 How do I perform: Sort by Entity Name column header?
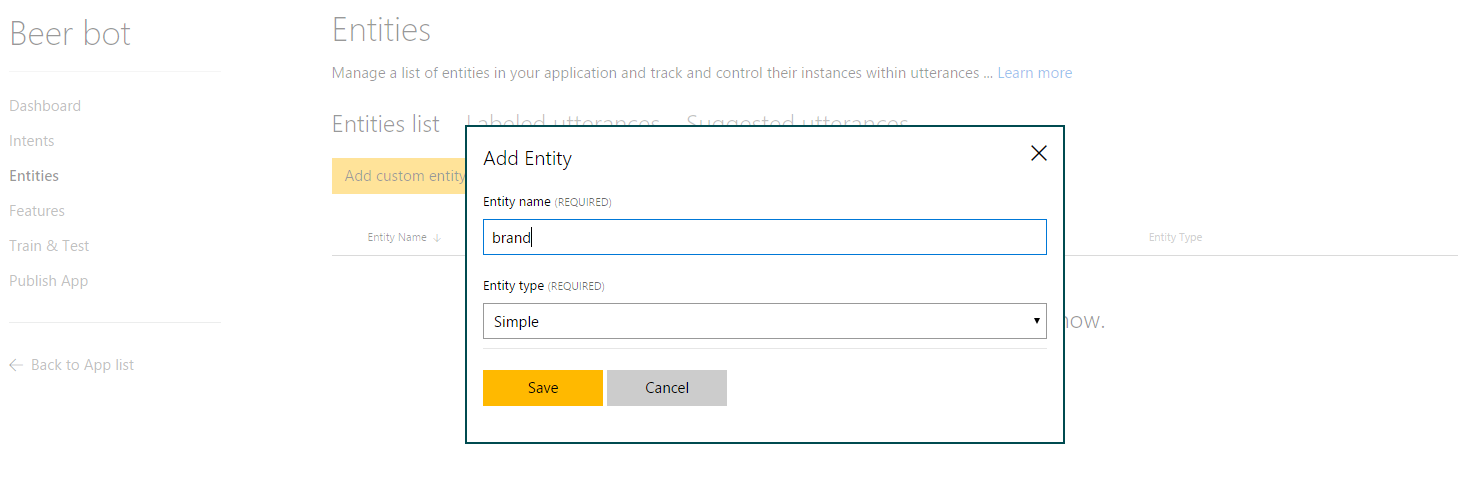(397, 238)
